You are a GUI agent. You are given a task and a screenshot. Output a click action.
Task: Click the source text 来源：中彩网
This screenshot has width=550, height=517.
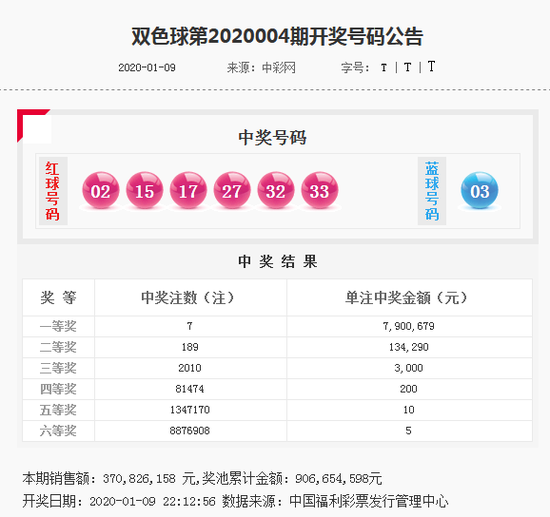pos(261,67)
